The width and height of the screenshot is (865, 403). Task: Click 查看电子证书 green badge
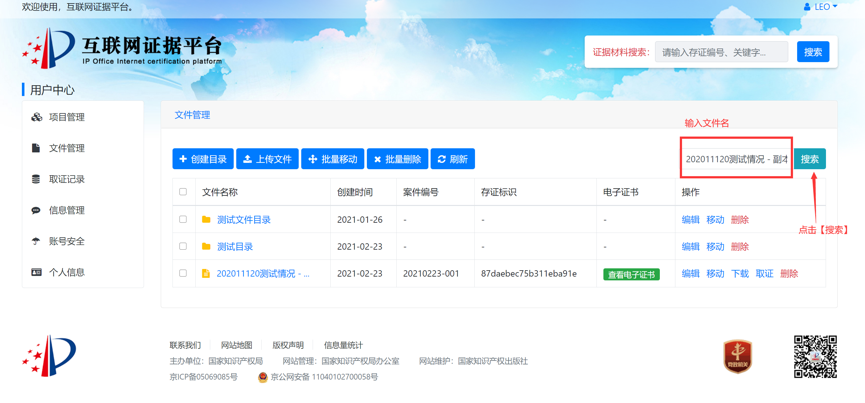click(x=631, y=274)
